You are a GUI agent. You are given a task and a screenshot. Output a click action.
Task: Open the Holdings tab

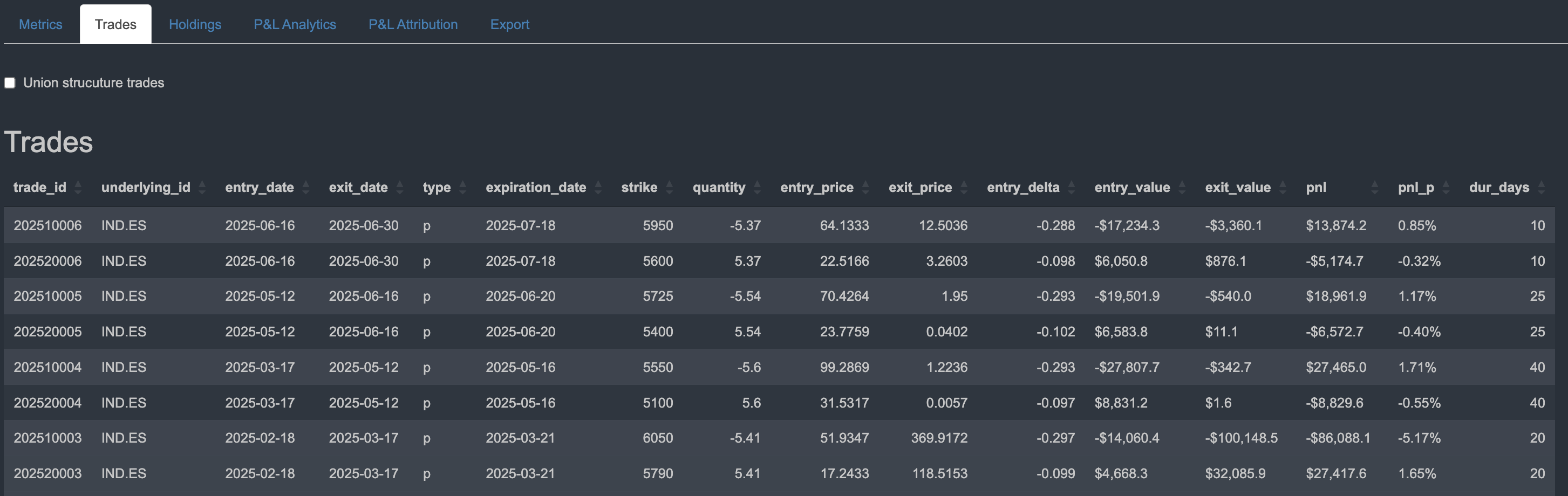pyautogui.click(x=195, y=24)
